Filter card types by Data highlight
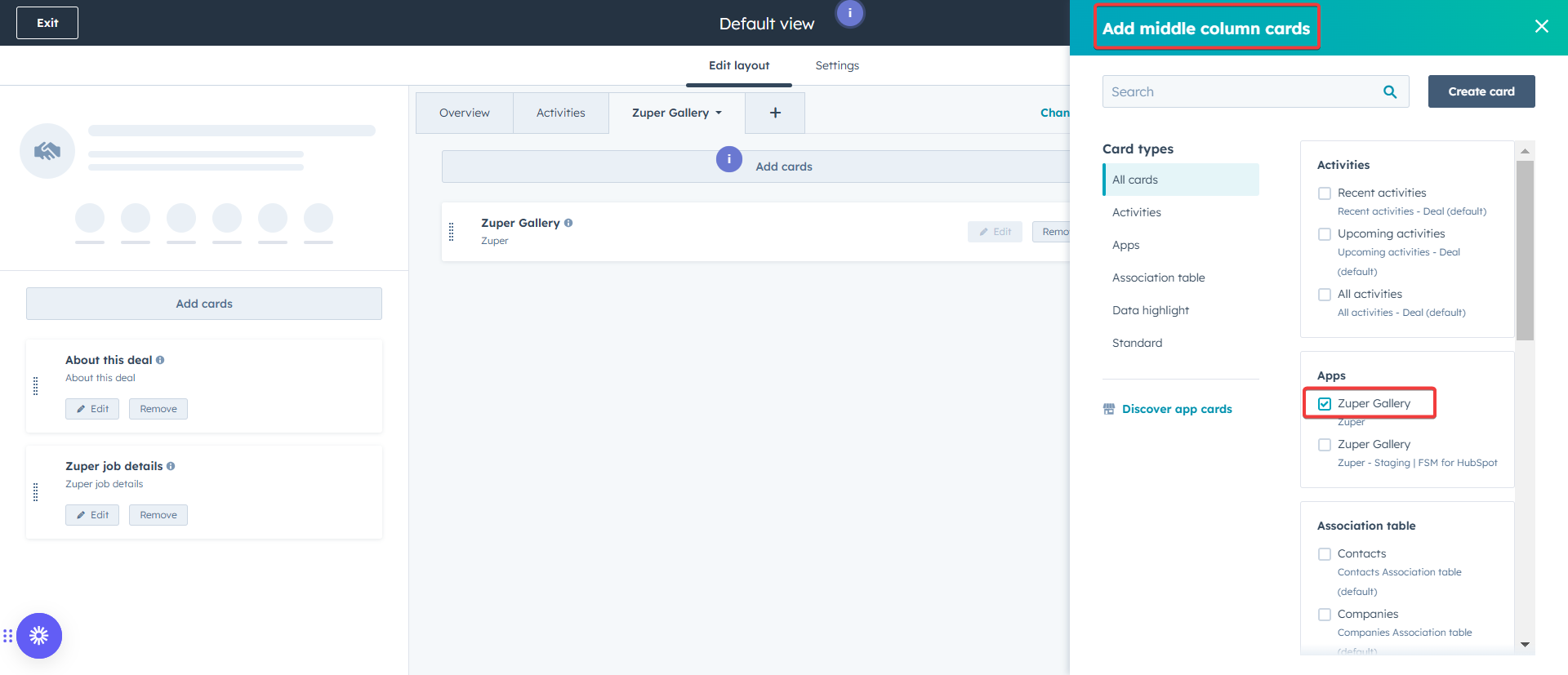The width and height of the screenshot is (1568, 675). (x=1181, y=310)
